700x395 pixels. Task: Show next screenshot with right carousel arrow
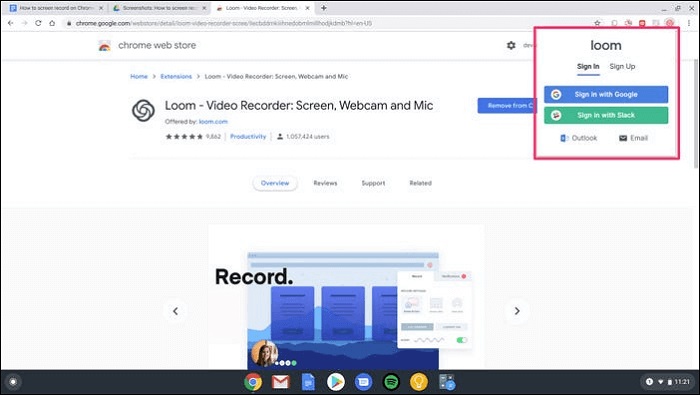517,311
